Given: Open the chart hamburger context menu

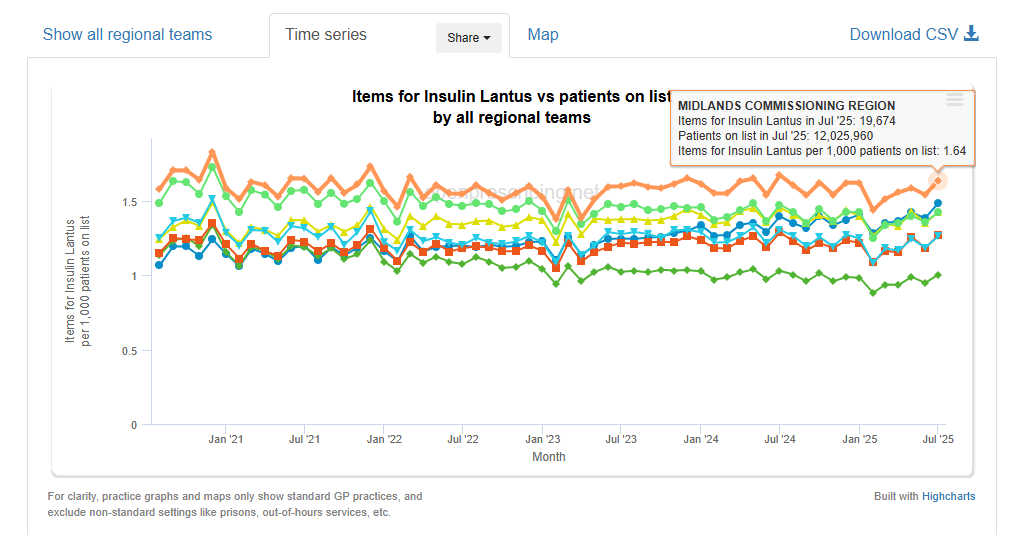Looking at the screenshot, I should (954, 100).
